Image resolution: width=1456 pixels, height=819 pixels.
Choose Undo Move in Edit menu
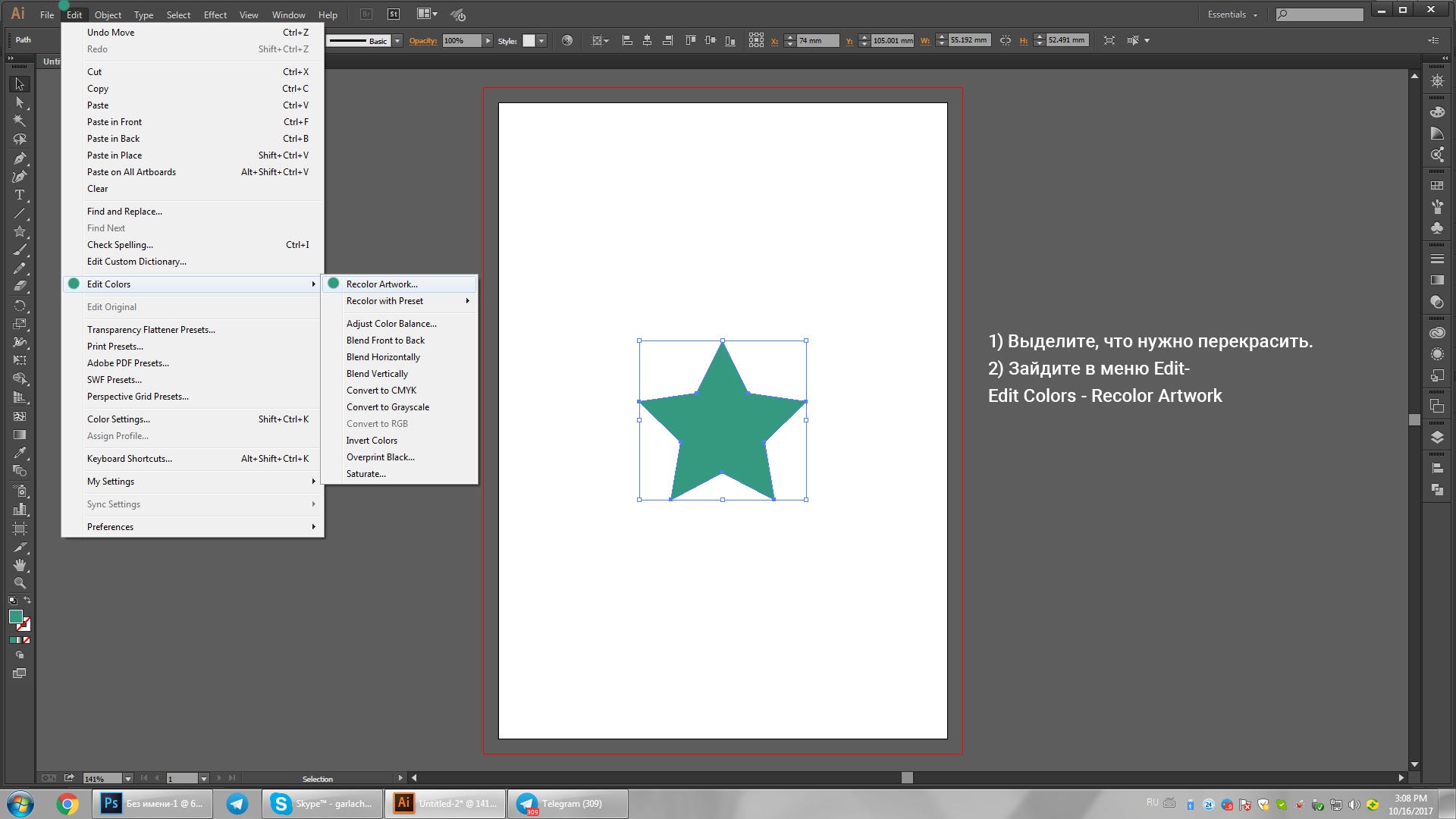193,33
